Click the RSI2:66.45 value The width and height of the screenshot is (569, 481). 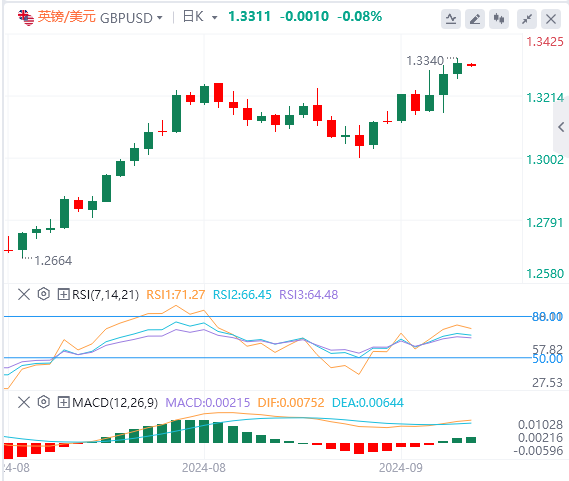(x=242, y=295)
